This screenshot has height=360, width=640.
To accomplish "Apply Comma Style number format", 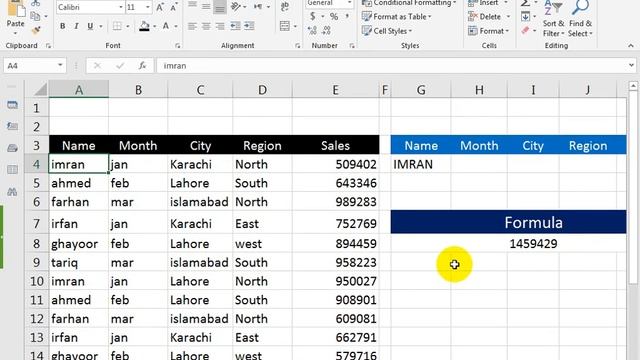I will point(347,16).
